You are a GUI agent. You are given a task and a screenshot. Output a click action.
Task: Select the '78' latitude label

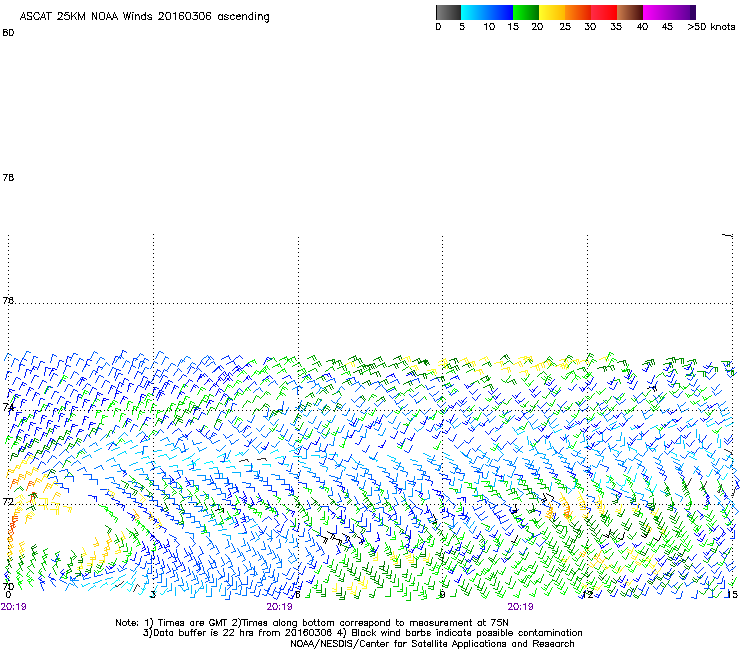pyautogui.click(x=8, y=177)
